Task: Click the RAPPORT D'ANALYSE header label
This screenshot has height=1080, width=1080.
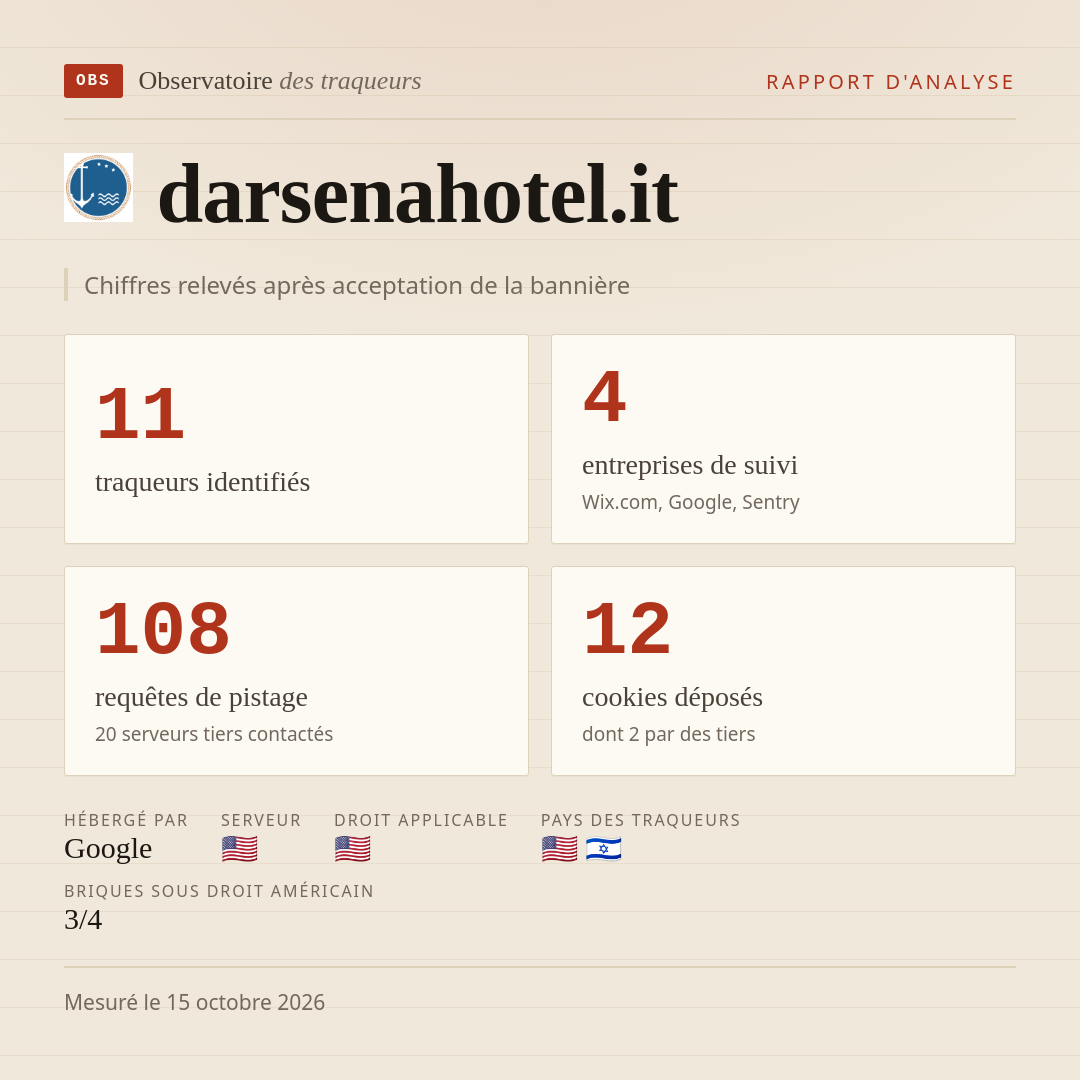Action: pyautogui.click(x=891, y=82)
